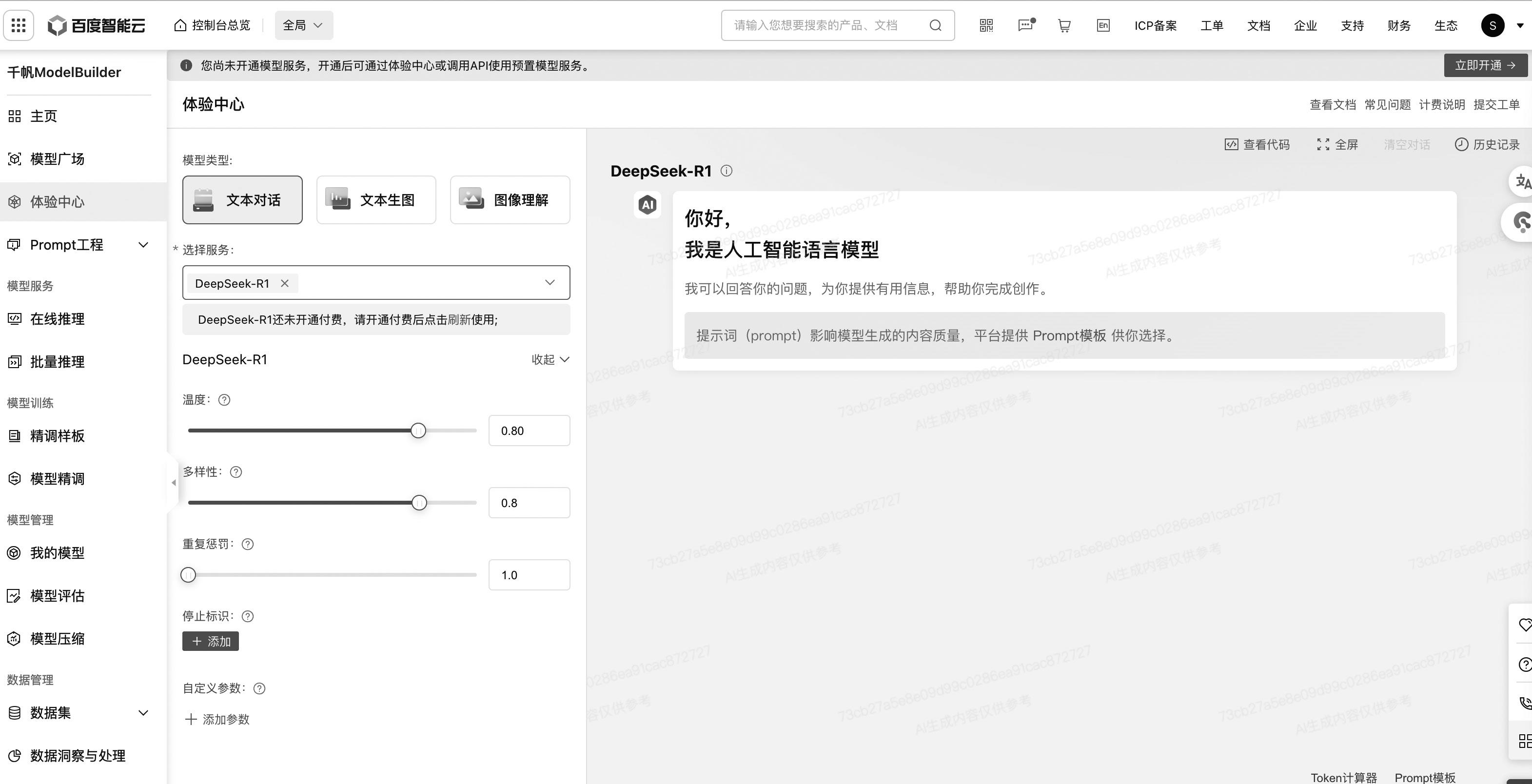Screen dimensions: 1532x784
Task: Collapse the sidebar with the arrow handle
Action: coord(173,482)
